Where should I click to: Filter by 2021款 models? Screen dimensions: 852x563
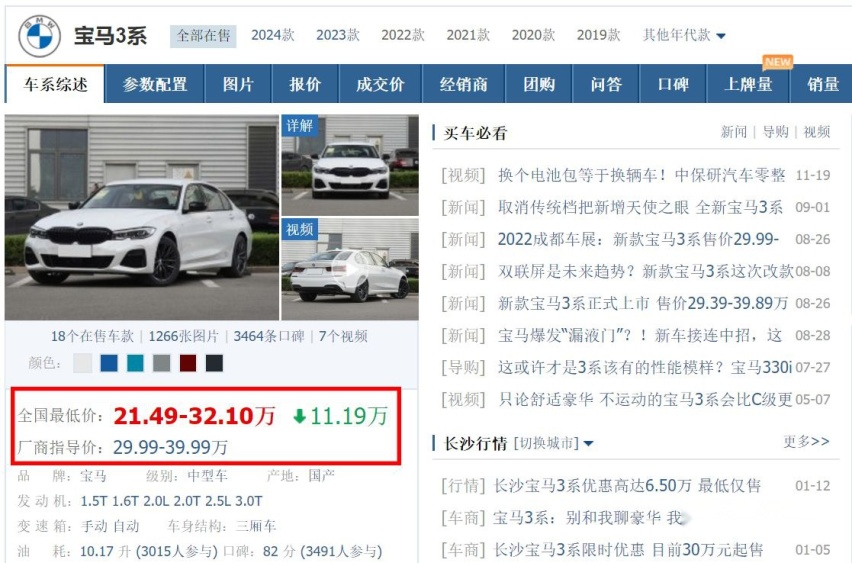point(468,35)
